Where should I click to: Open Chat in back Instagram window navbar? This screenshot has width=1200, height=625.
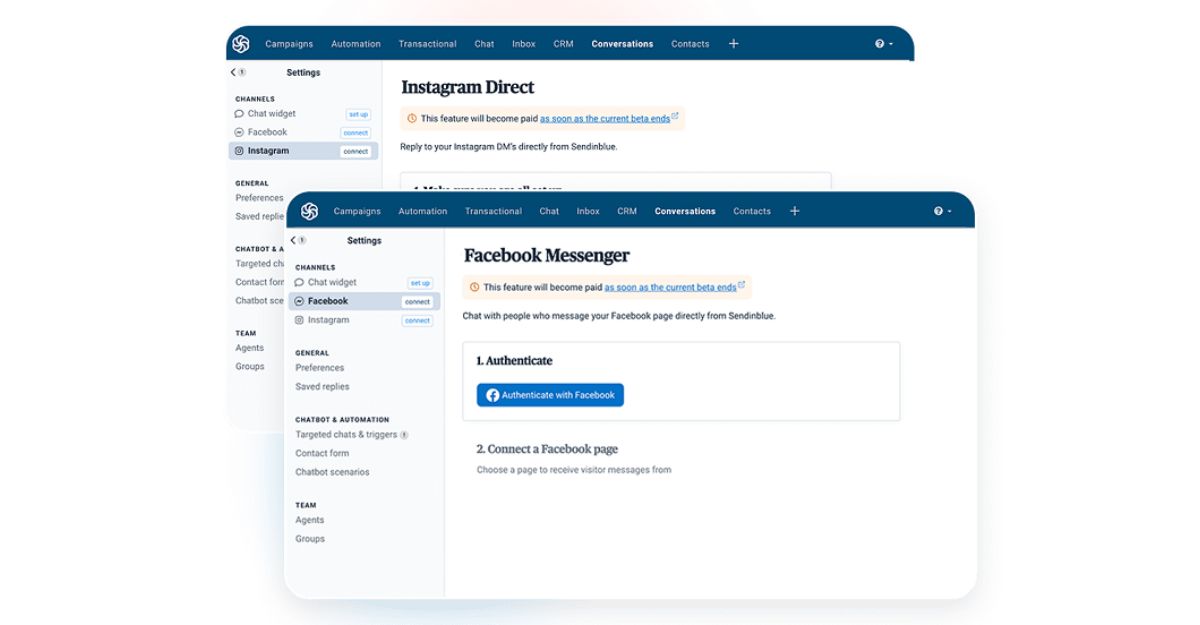point(484,44)
